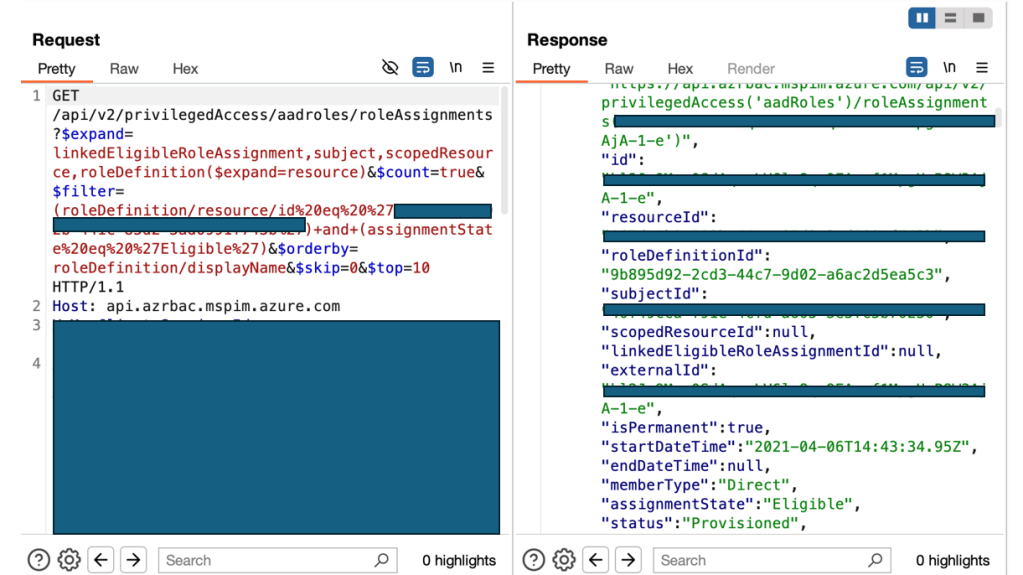This screenshot has width=1023, height=575.
Task: Go to previous match in Request search
Action: pyautogui.click(x=101, y=560)
